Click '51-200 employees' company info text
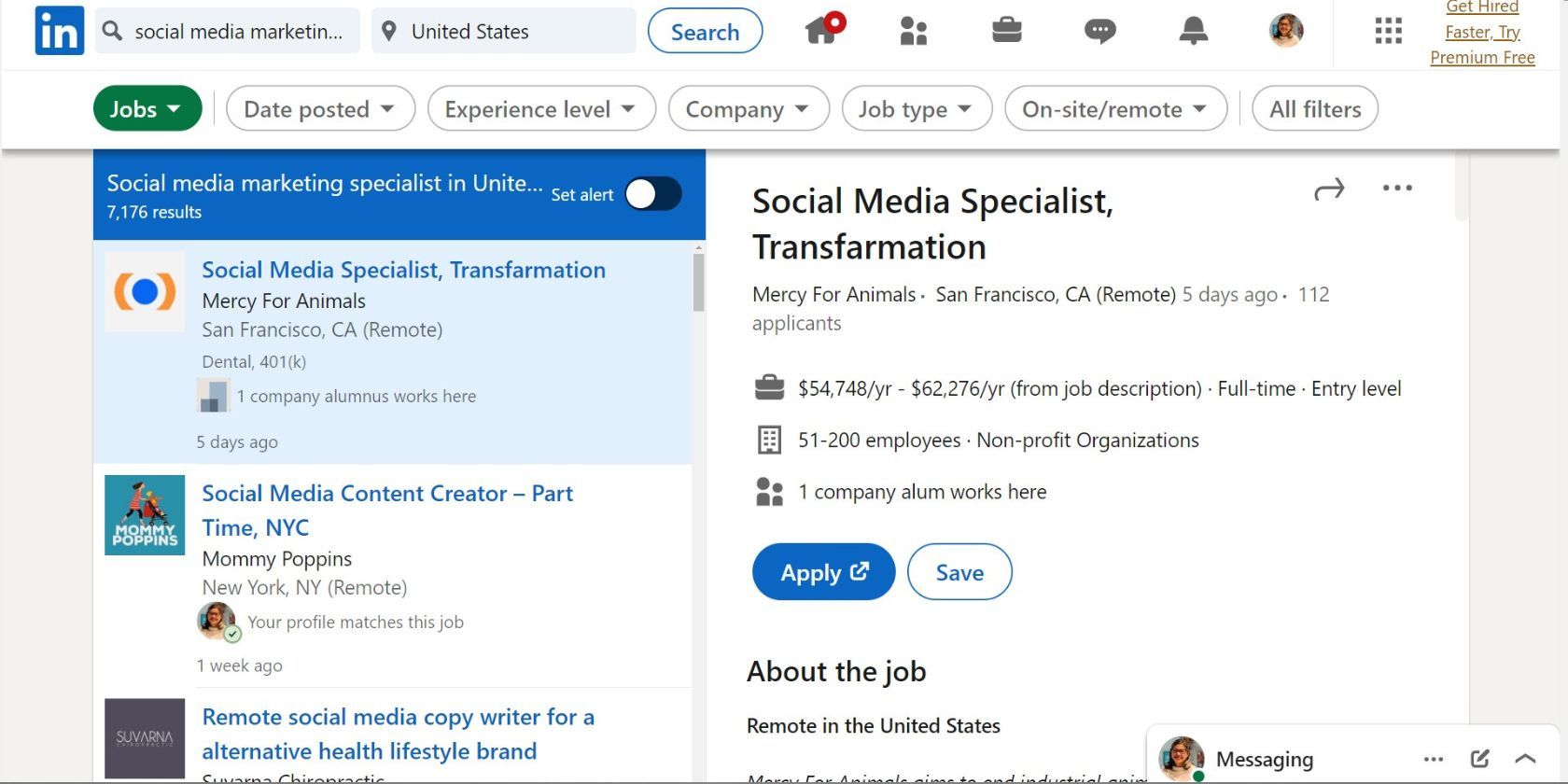 879,440
